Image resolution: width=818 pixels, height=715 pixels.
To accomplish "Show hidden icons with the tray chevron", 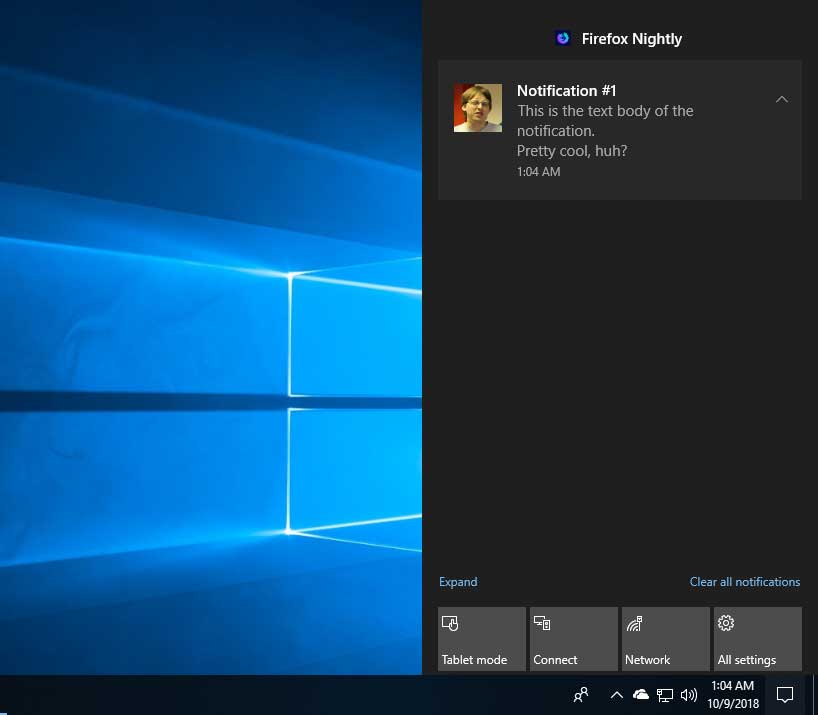I will (x=616, y=694).
